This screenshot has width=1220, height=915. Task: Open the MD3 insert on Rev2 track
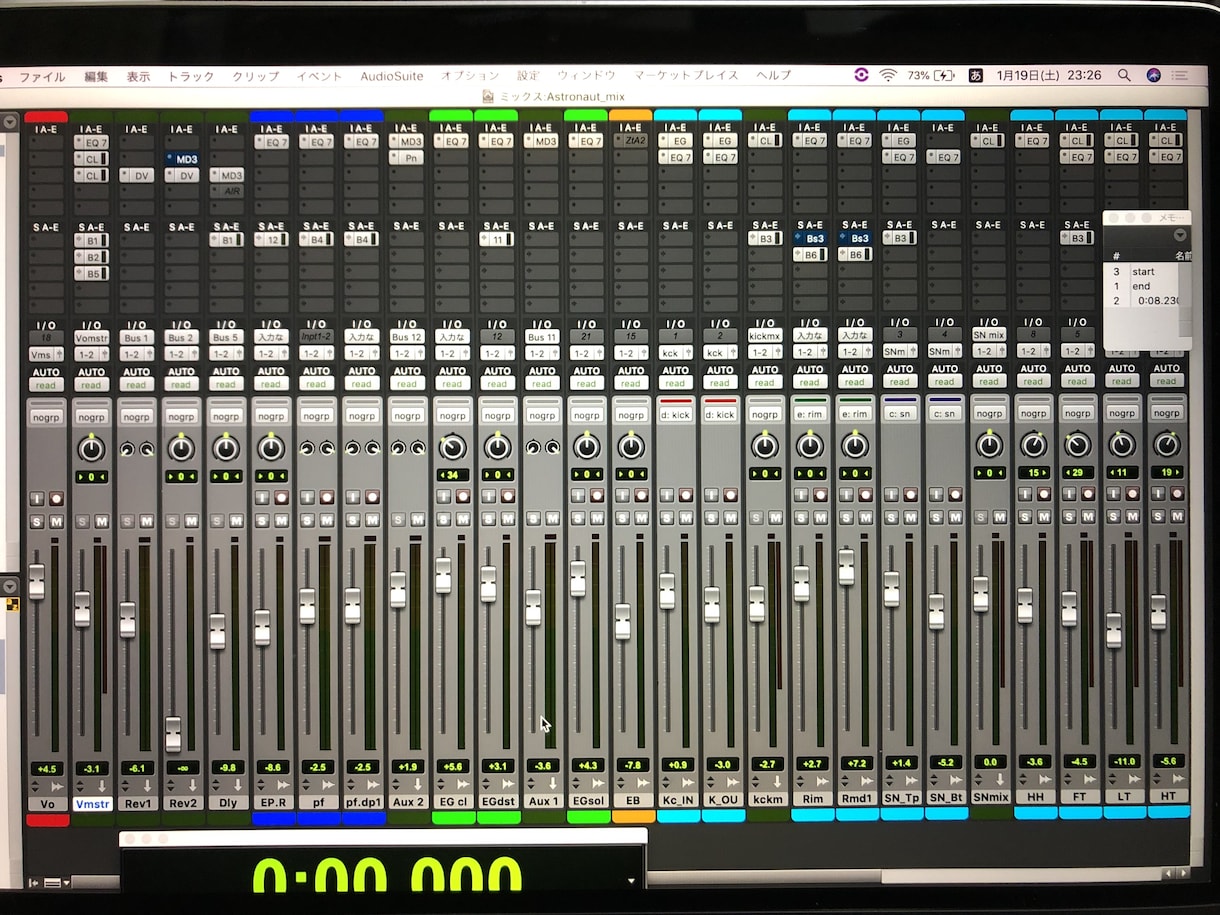(181, 159)
